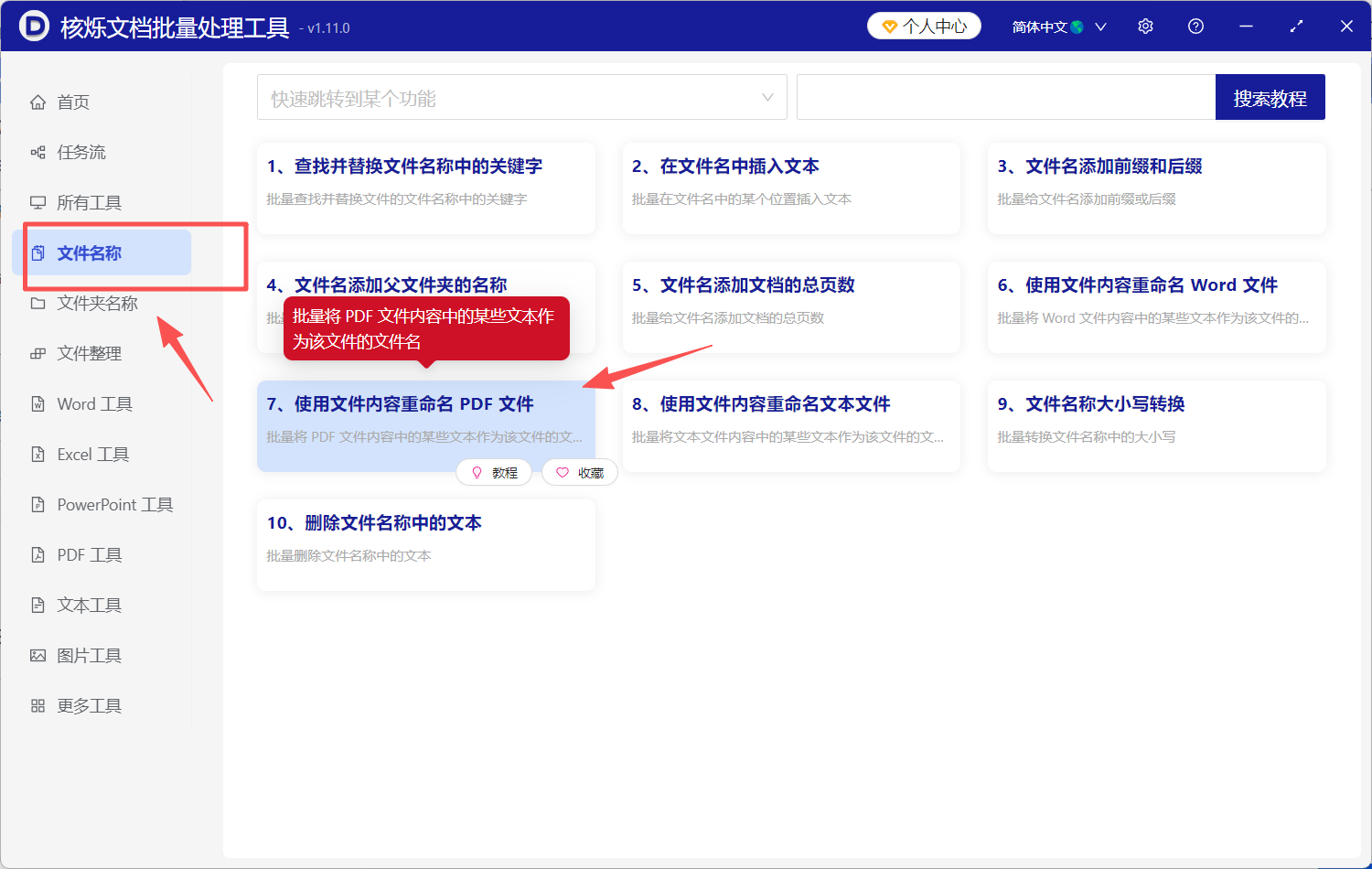The image size is (1372, 869).
Task: Click the 搜索教程 search button
Action: [1270, 96]
